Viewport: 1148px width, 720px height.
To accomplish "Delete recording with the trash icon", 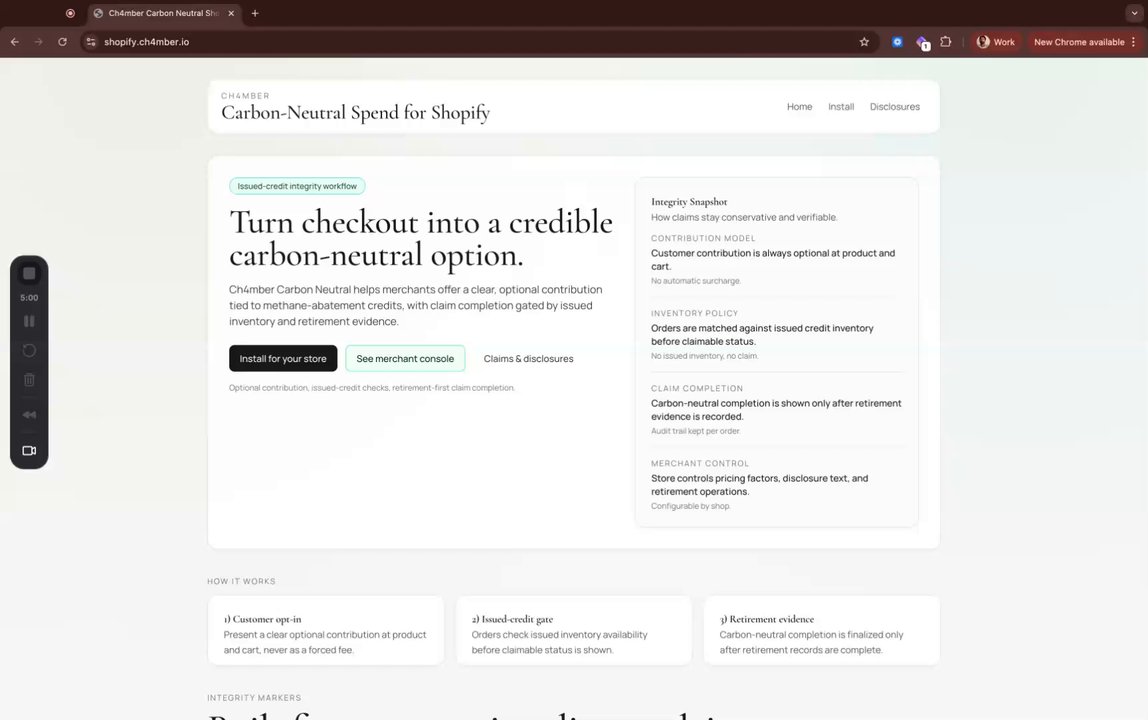I will (29, 379).
